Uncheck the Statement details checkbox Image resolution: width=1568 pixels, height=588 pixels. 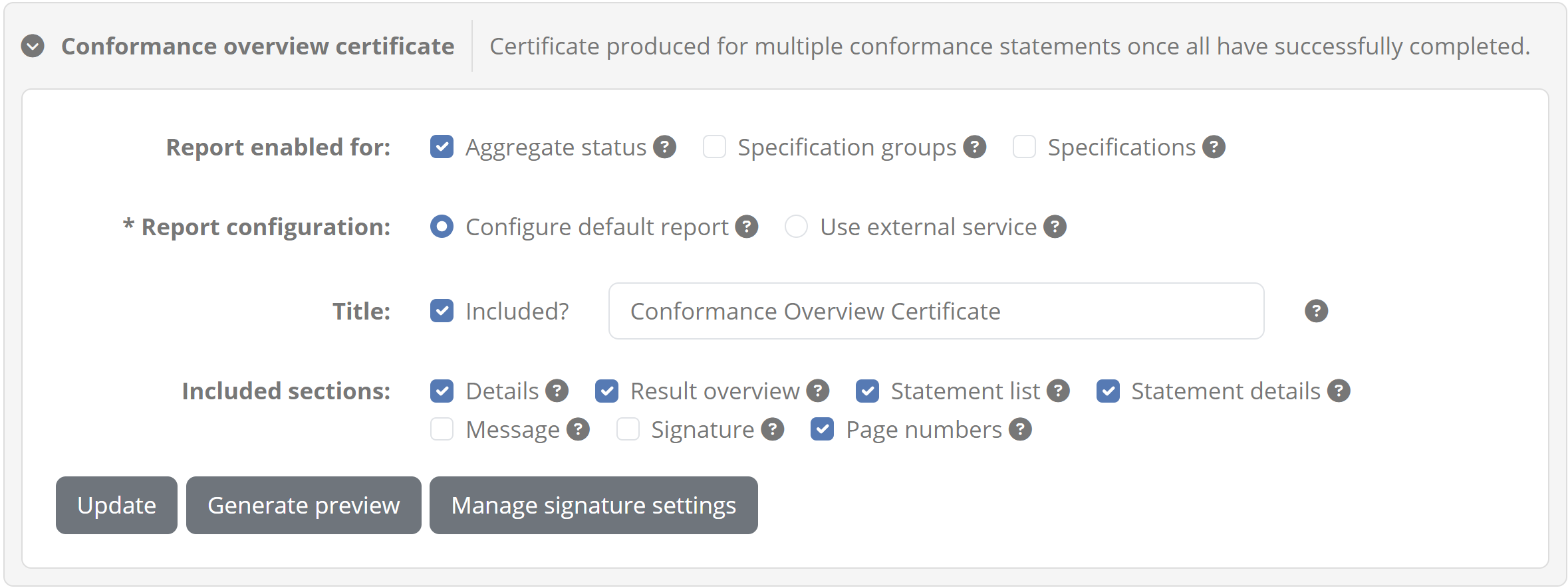pyautogui.click(x=1109, y=391)
